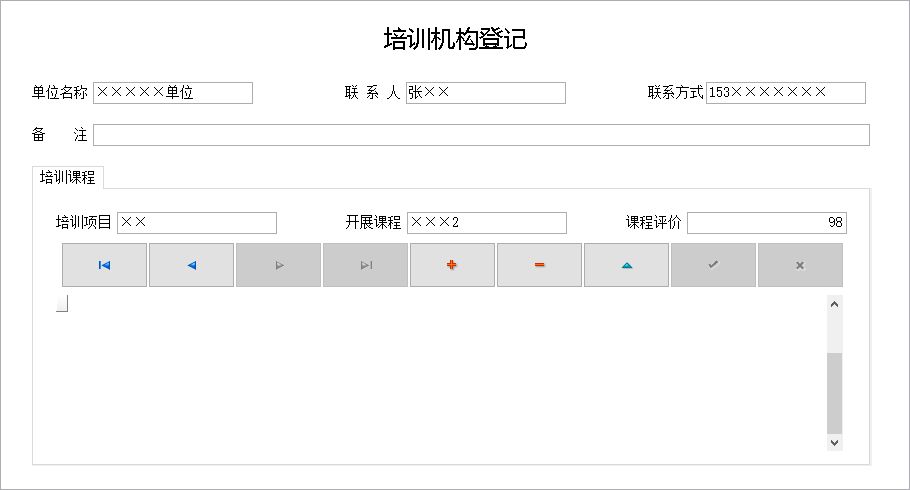The image size is (910, 490).
Task: Post changes with the checkmark button
Action: point(713,265)
